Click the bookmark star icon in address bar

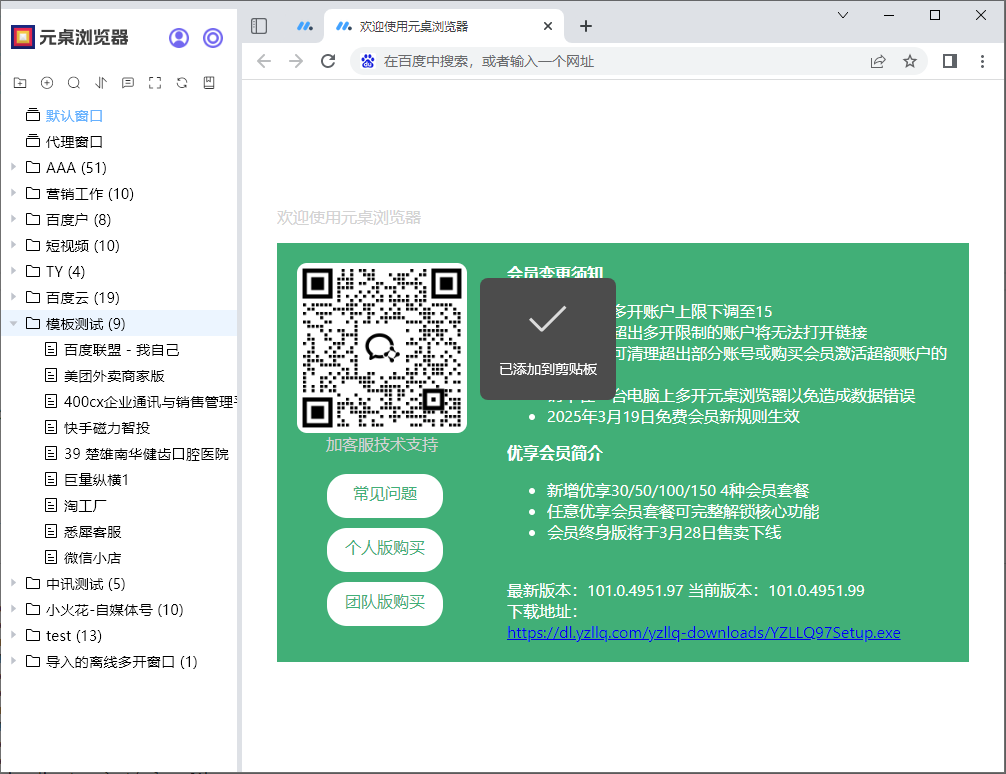910,61
